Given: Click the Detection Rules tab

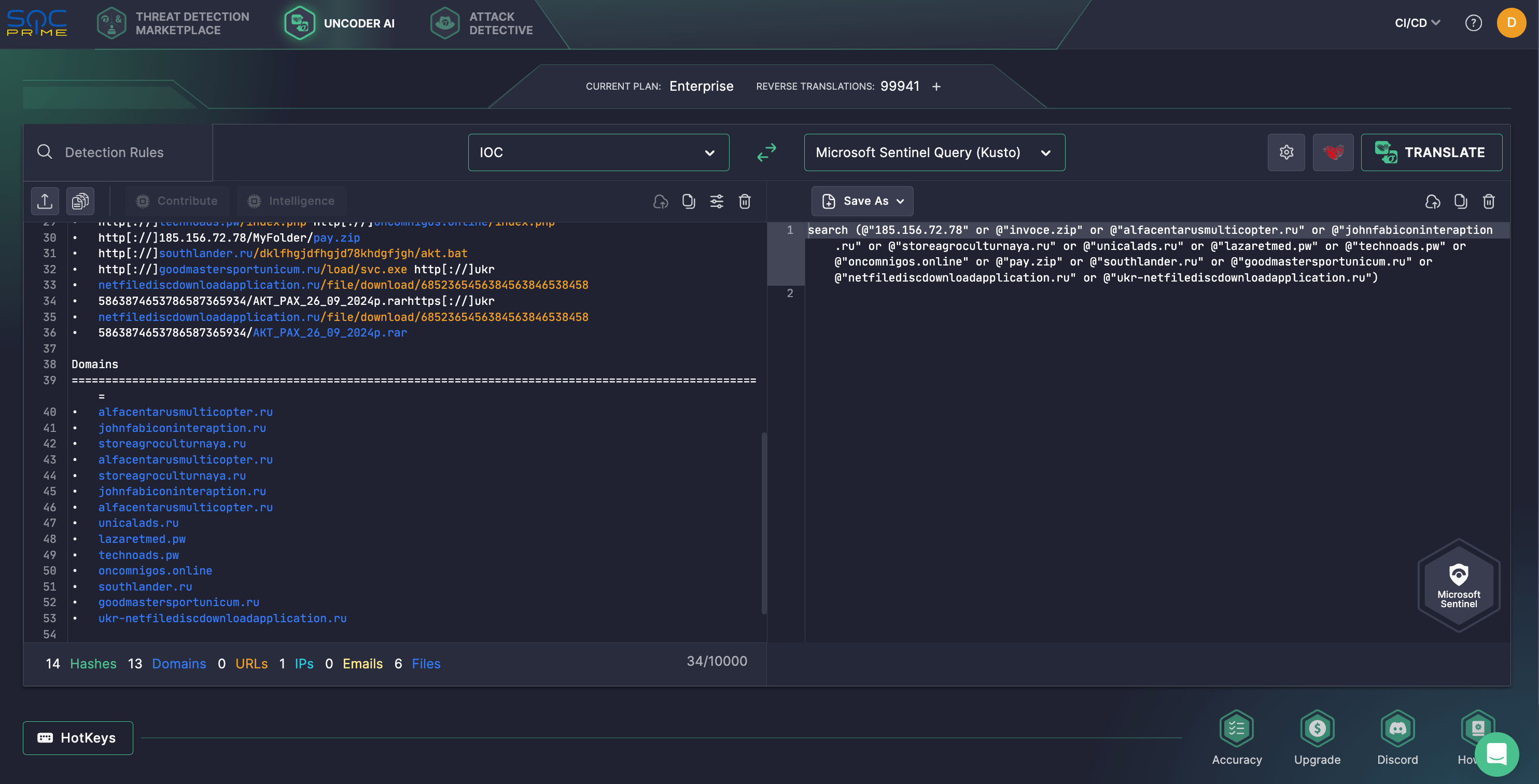Looking at the screenshot, I should (114, 152).
